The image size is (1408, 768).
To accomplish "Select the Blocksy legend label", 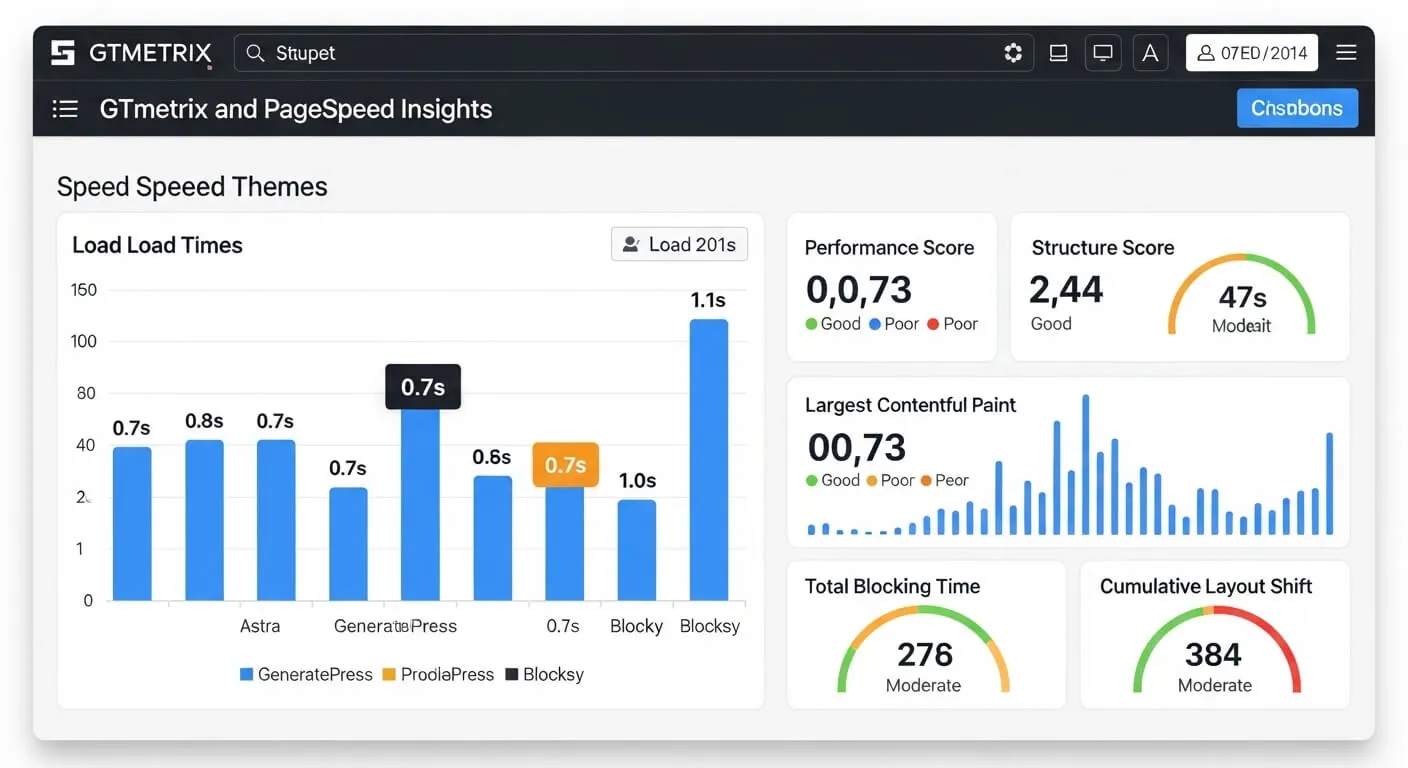I will pyautogui.click(x=553, y=675).
